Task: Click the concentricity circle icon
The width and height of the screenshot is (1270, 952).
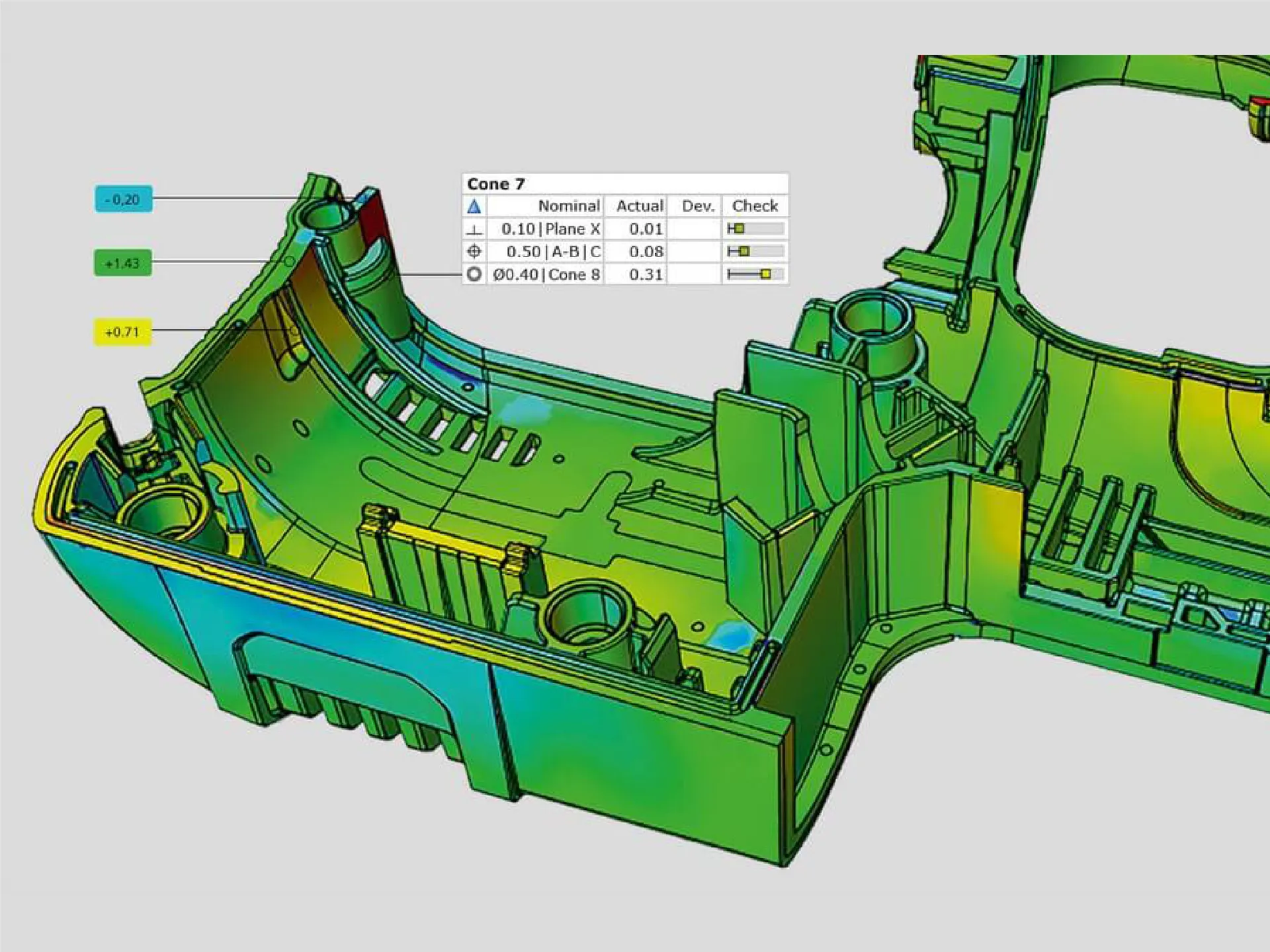Action: click(x=474, y=274)
